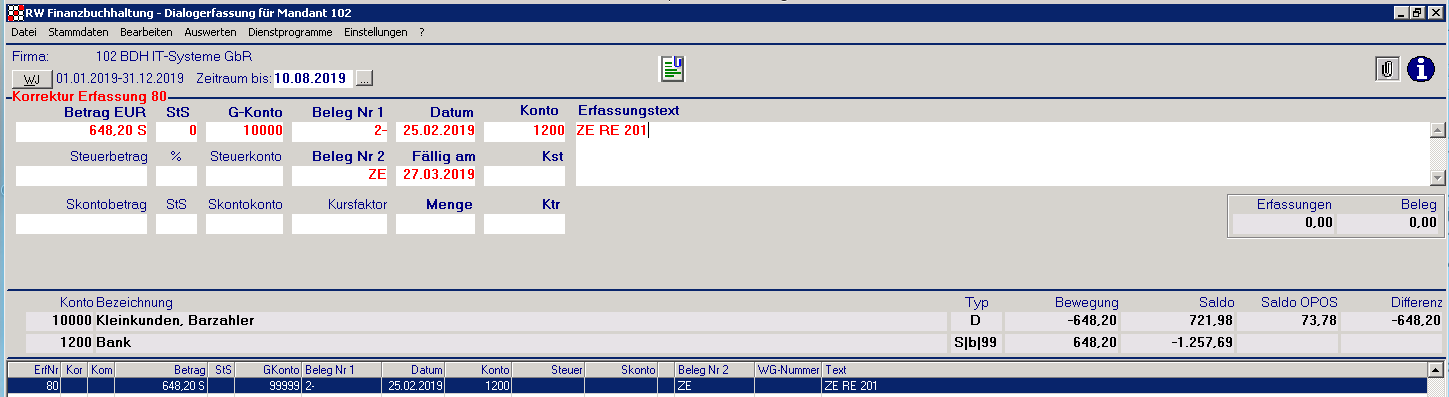Click the ErfNr column header

point(33,370)
